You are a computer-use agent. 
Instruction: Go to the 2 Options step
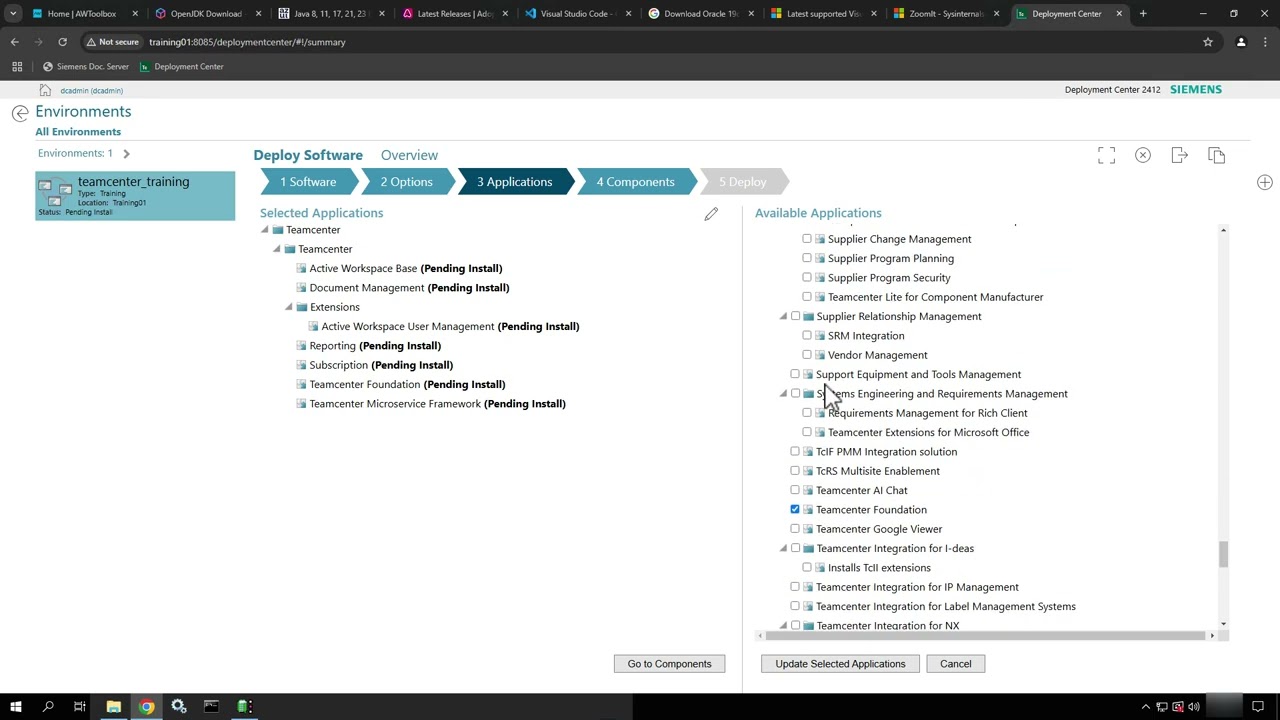(x=406, y=182)
